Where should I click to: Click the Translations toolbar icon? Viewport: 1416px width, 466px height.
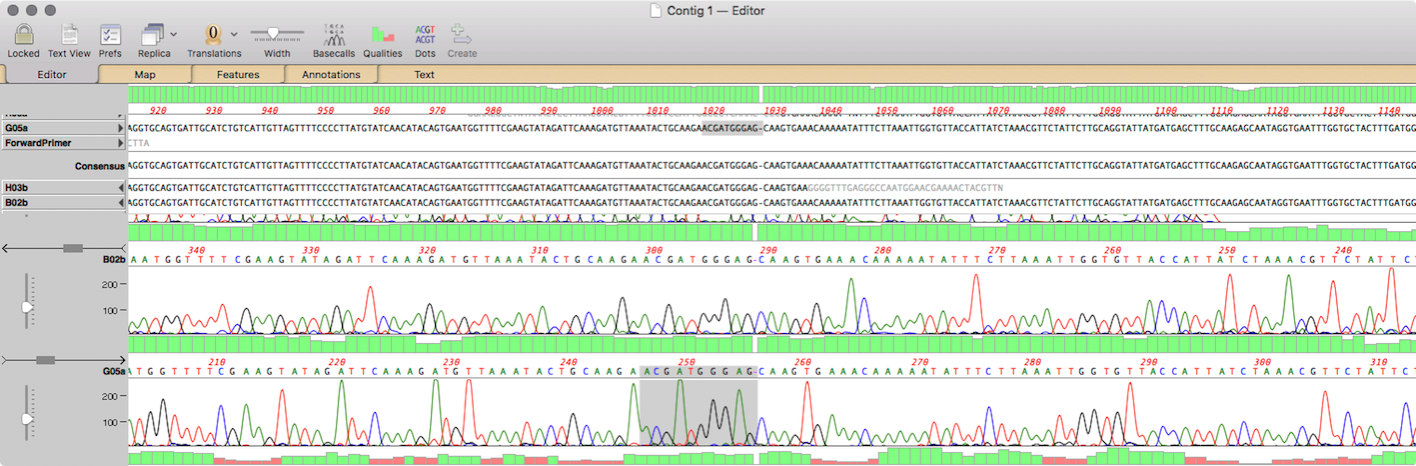[212, 36]
